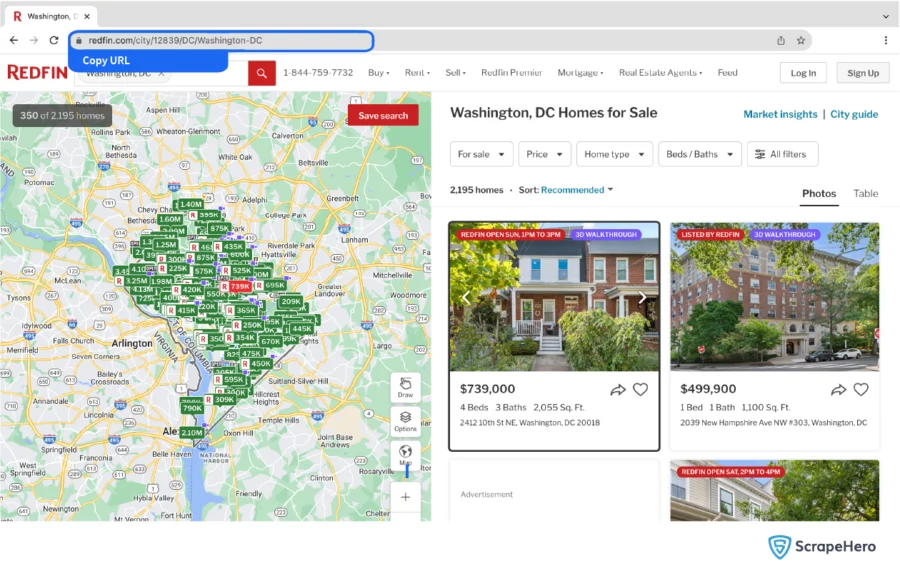Open the $739,000 house photo
The height and width of the screenshot is (571, 900).
[554, 297]
